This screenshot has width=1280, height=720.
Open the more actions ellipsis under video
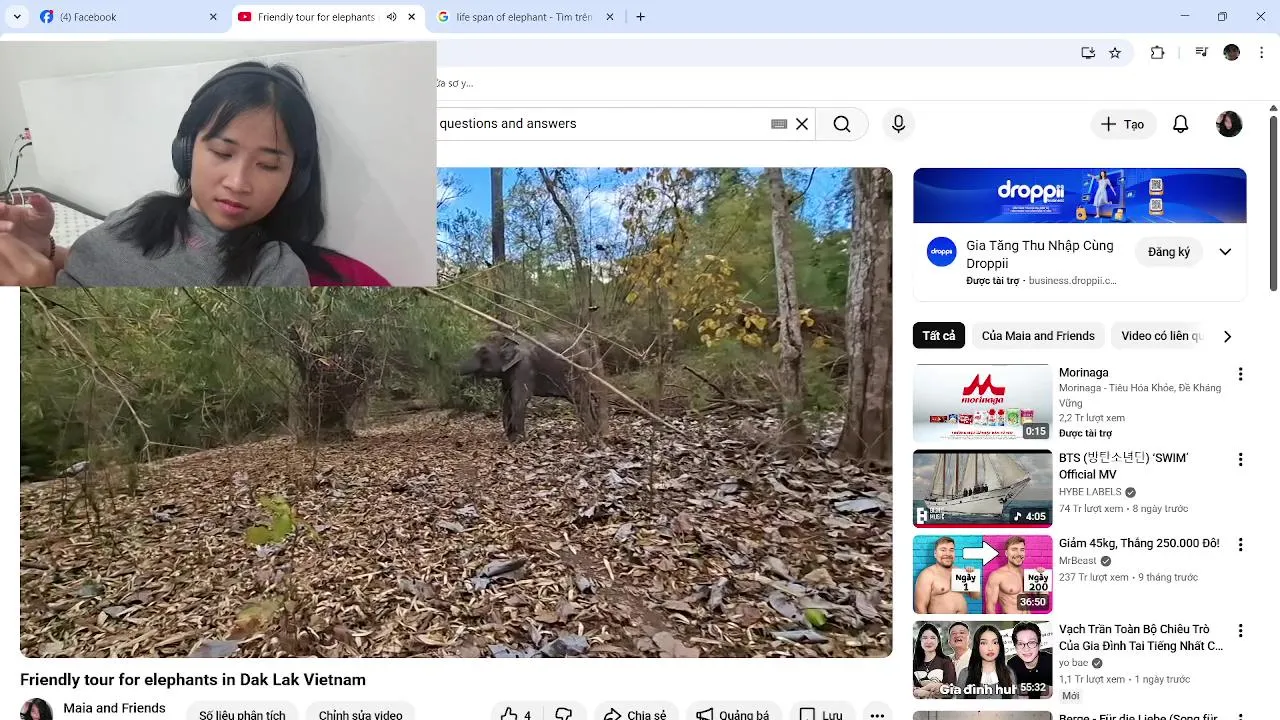pos(877,714)
